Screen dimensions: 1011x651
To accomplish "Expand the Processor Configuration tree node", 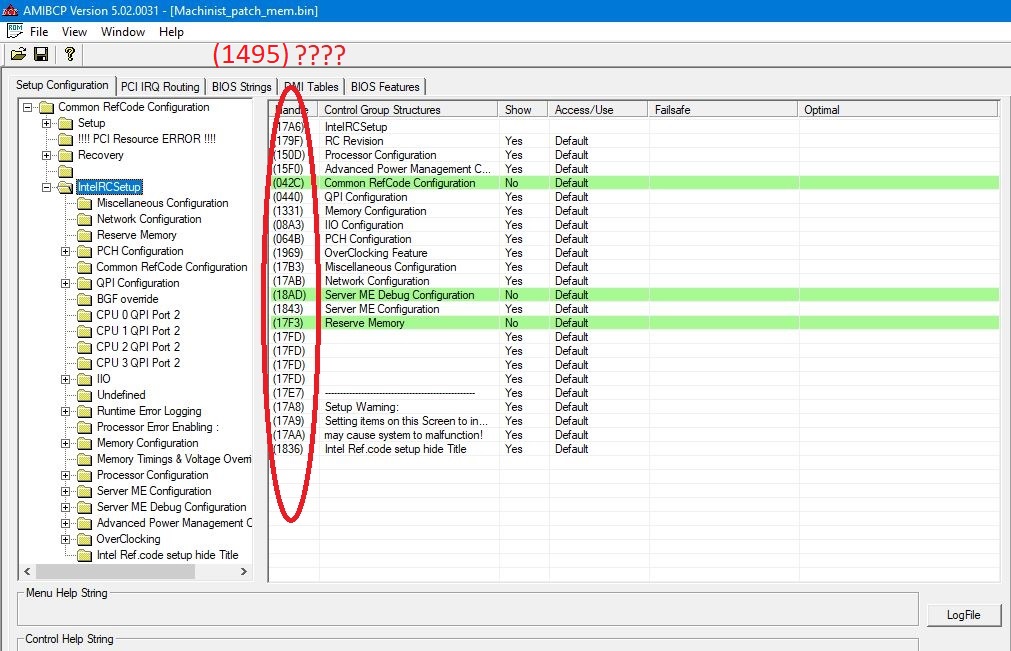I will (x=66, y=475).
